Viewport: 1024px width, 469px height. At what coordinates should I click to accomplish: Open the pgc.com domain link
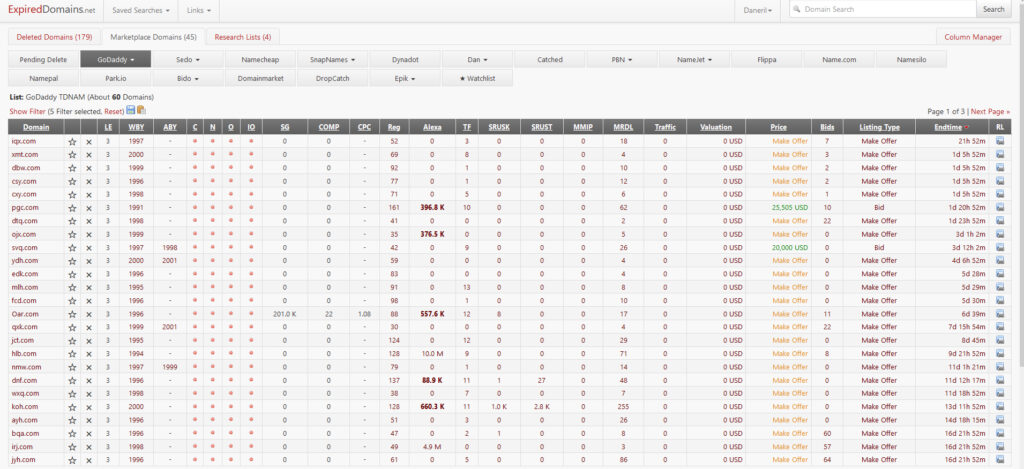(x=25, y=208)
